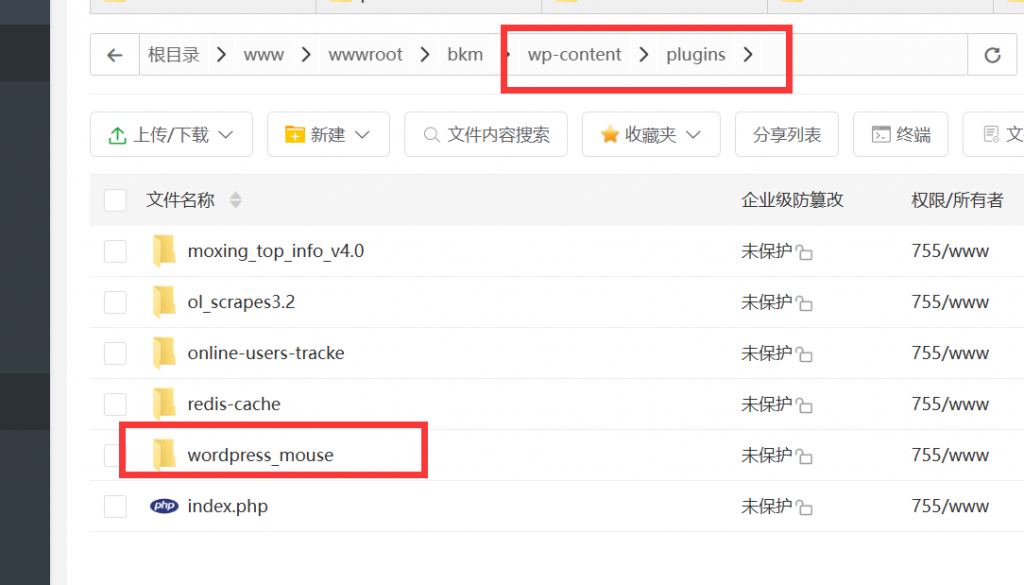The height and width of the screenshot is (585, 1024).
Task: Check the online-users-tracke row checkbox
Action: 116,353
